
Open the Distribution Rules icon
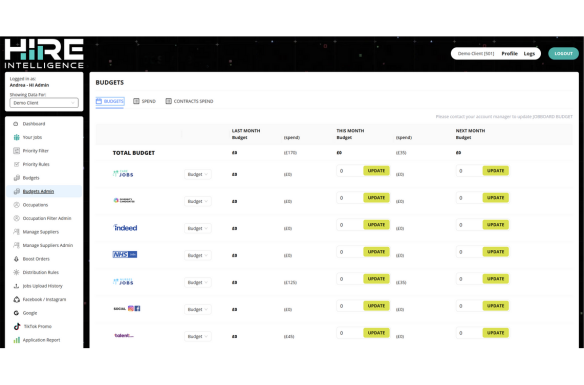(x=16, y=272)
